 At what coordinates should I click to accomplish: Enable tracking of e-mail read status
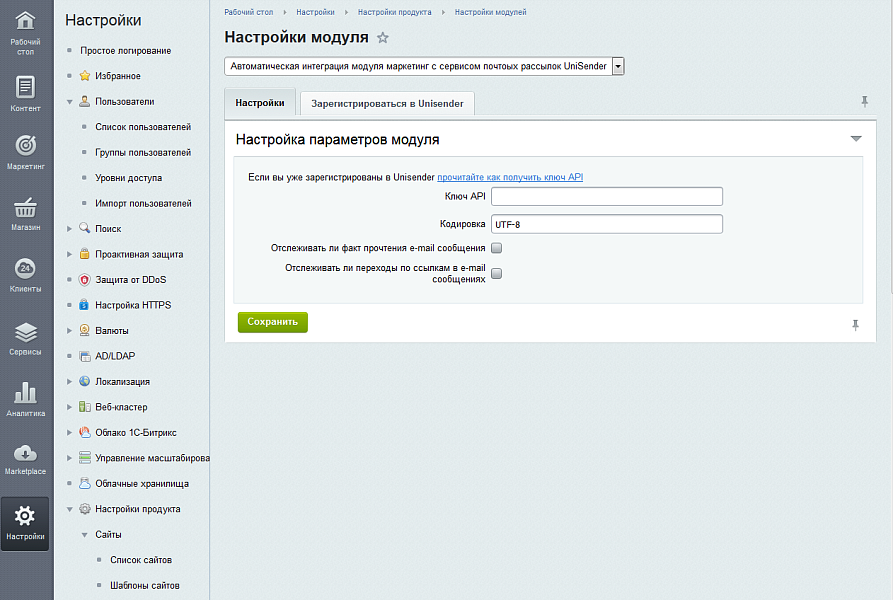(x=496, y=248)
